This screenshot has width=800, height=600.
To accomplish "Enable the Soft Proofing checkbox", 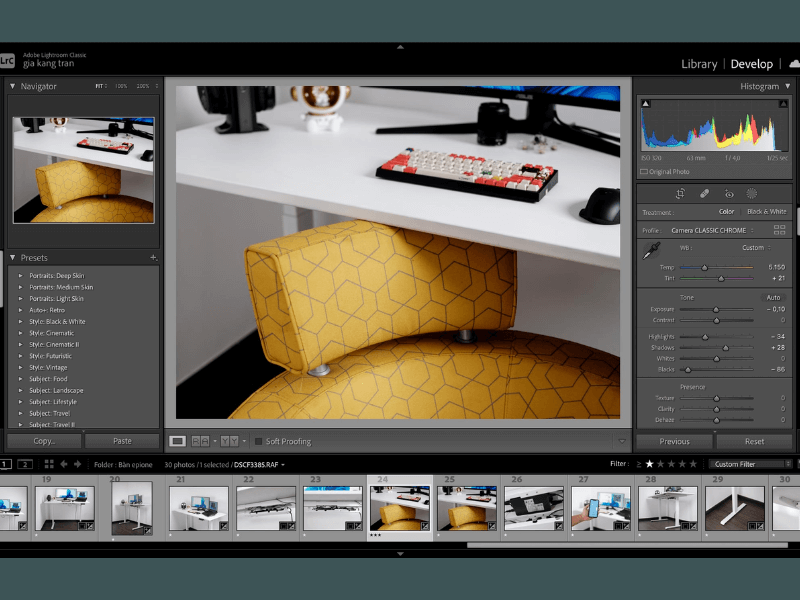I will click(x=258, y=441).
